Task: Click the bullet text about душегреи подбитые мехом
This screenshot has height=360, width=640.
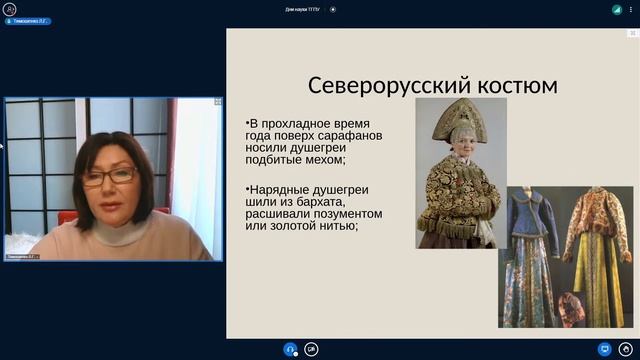Action: click(313, 142)
